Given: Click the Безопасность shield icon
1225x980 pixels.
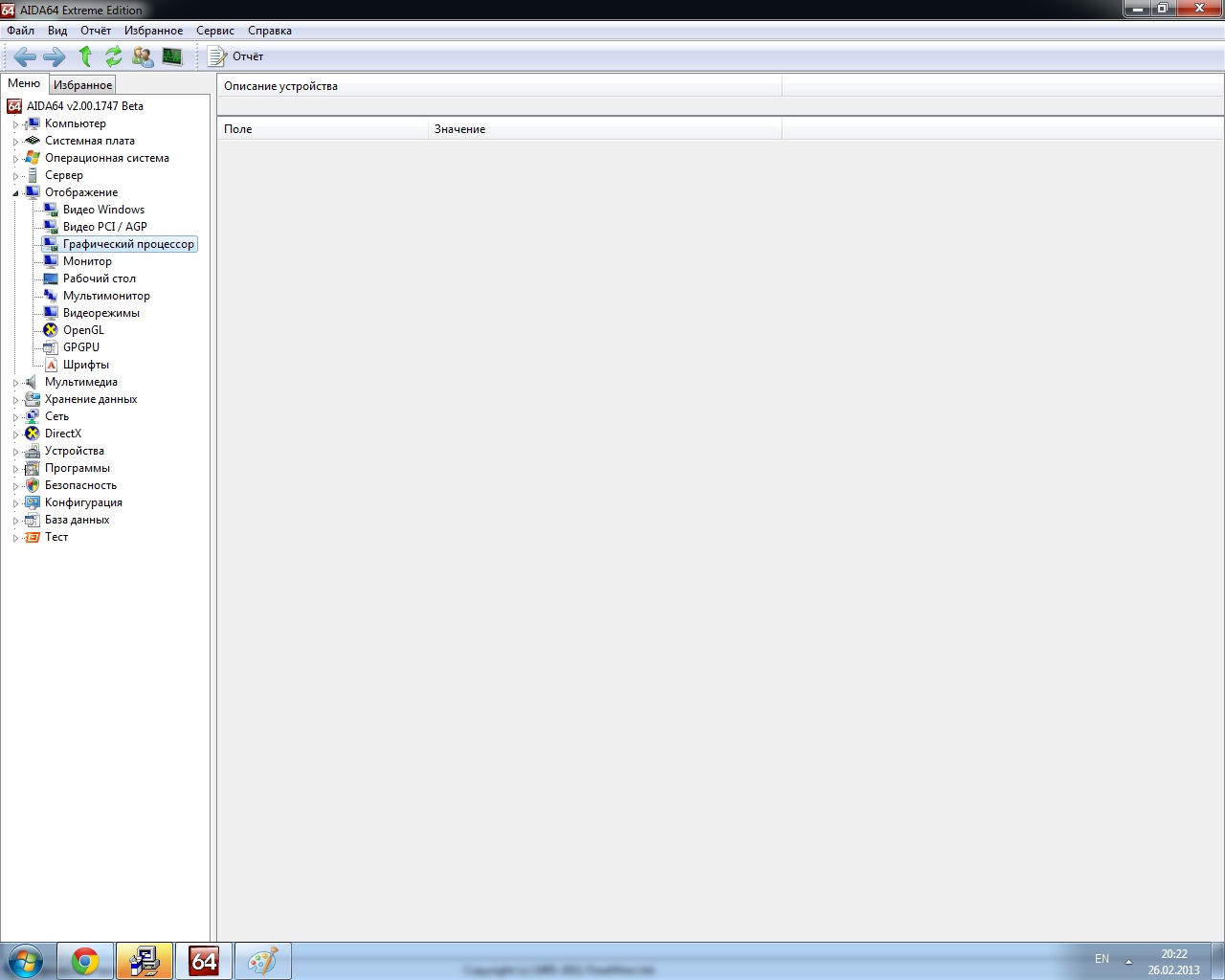Looking at the screenshot, I should pyautogui.click(x=33, y=485).
